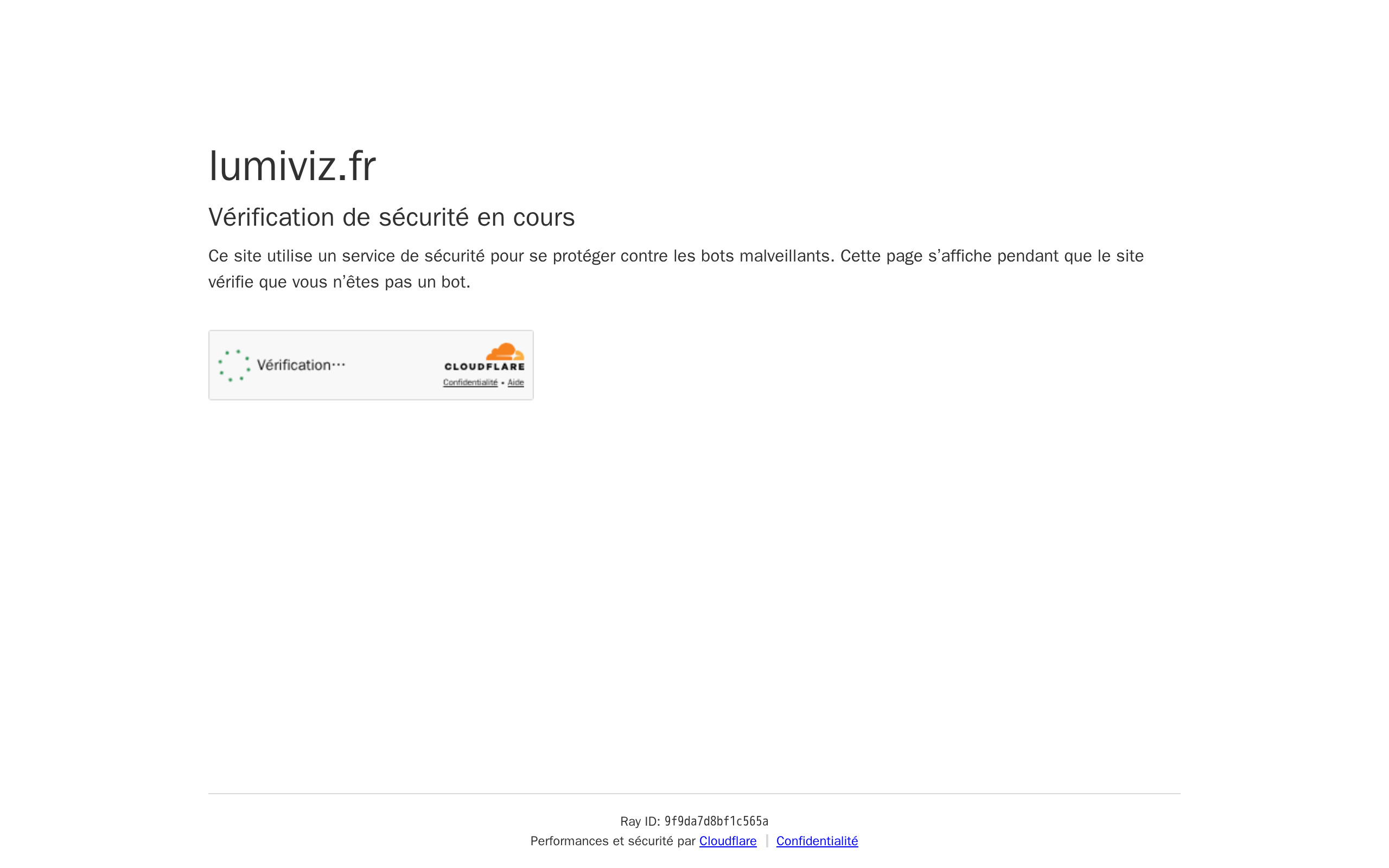Screen dimensions: 1389x868
Task: Click the 'Vérification…' status text
Action: pos(301,365)
